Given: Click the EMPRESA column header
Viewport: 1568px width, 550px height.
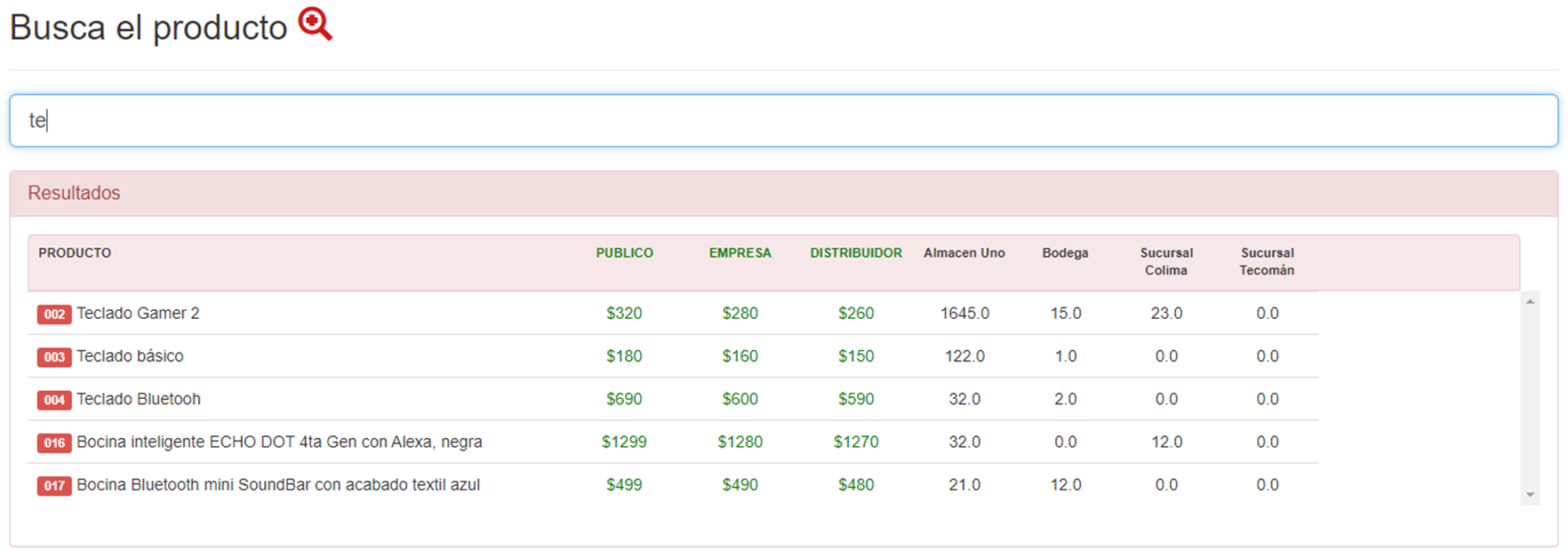Looking at the screenshot, I should [740, 253].
